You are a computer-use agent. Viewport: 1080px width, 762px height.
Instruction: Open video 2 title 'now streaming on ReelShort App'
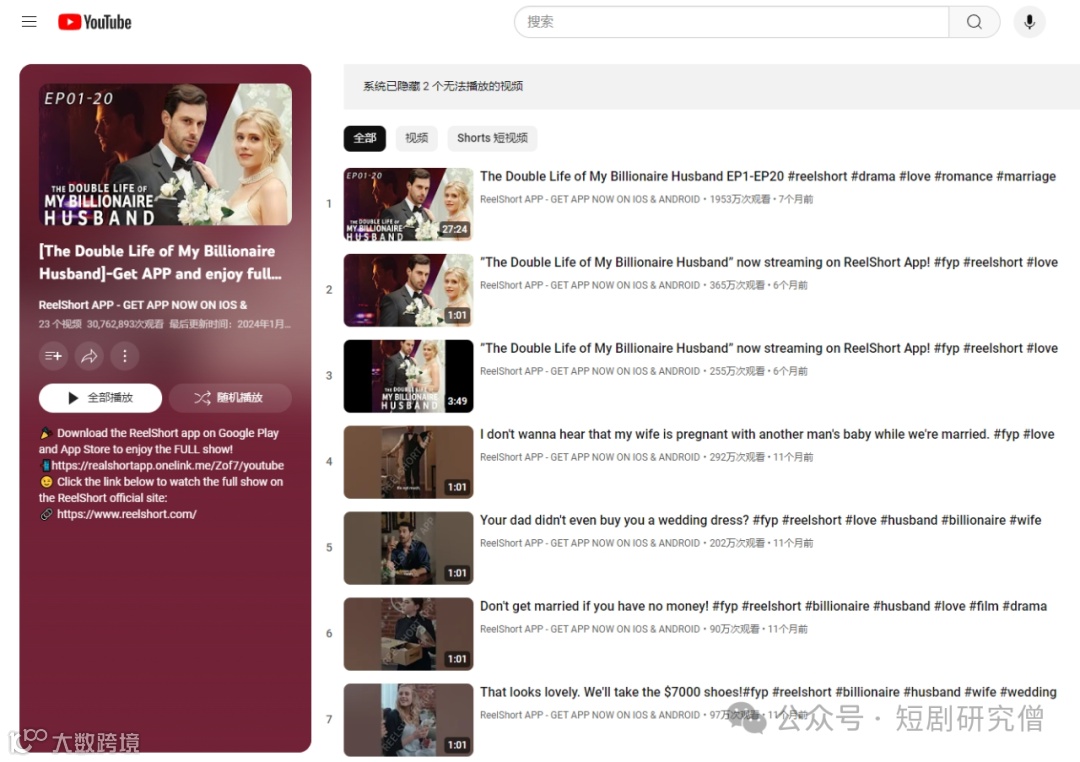click(769, 262)
